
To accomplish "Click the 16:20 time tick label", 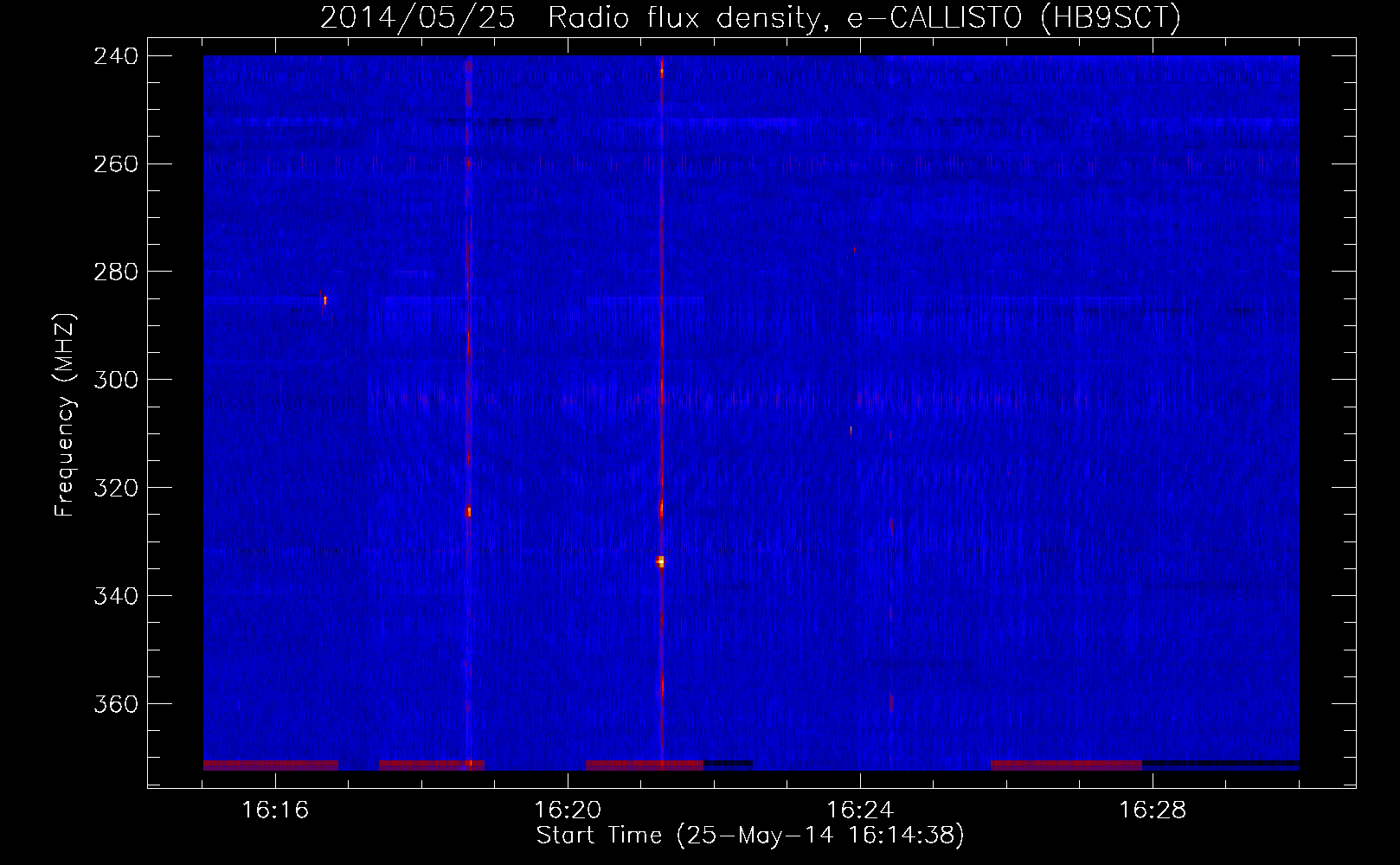I will coord(568,810).
